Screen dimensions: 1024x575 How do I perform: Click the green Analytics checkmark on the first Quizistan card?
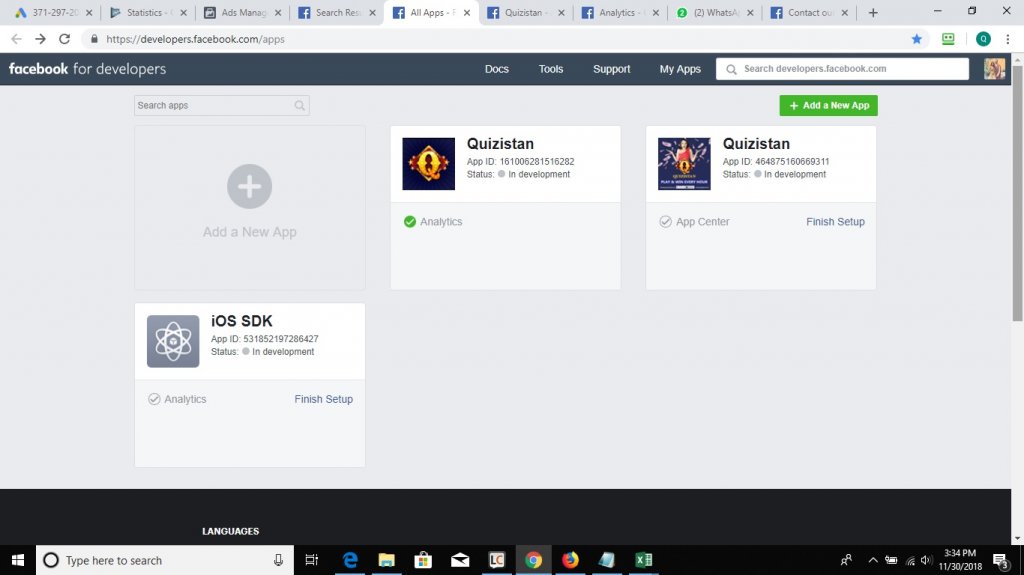(409, 222)
